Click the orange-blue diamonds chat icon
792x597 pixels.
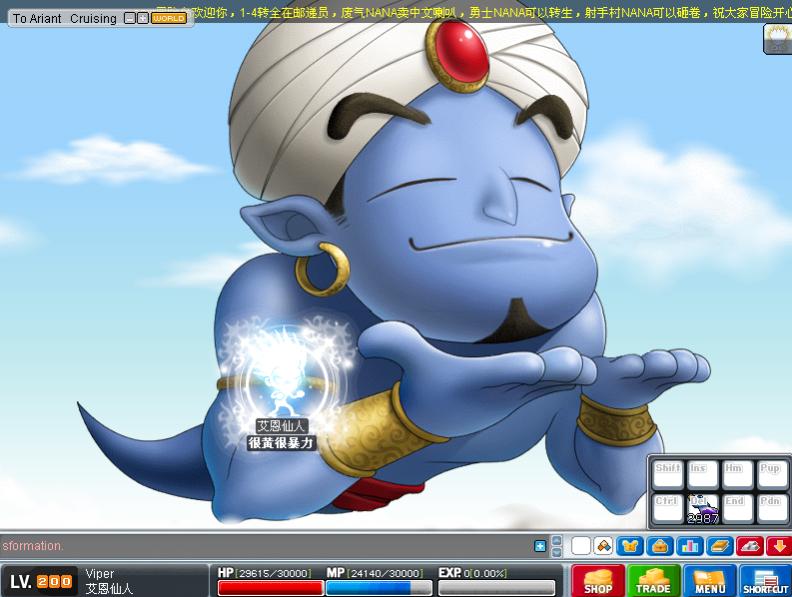click(x=603, y=546)
